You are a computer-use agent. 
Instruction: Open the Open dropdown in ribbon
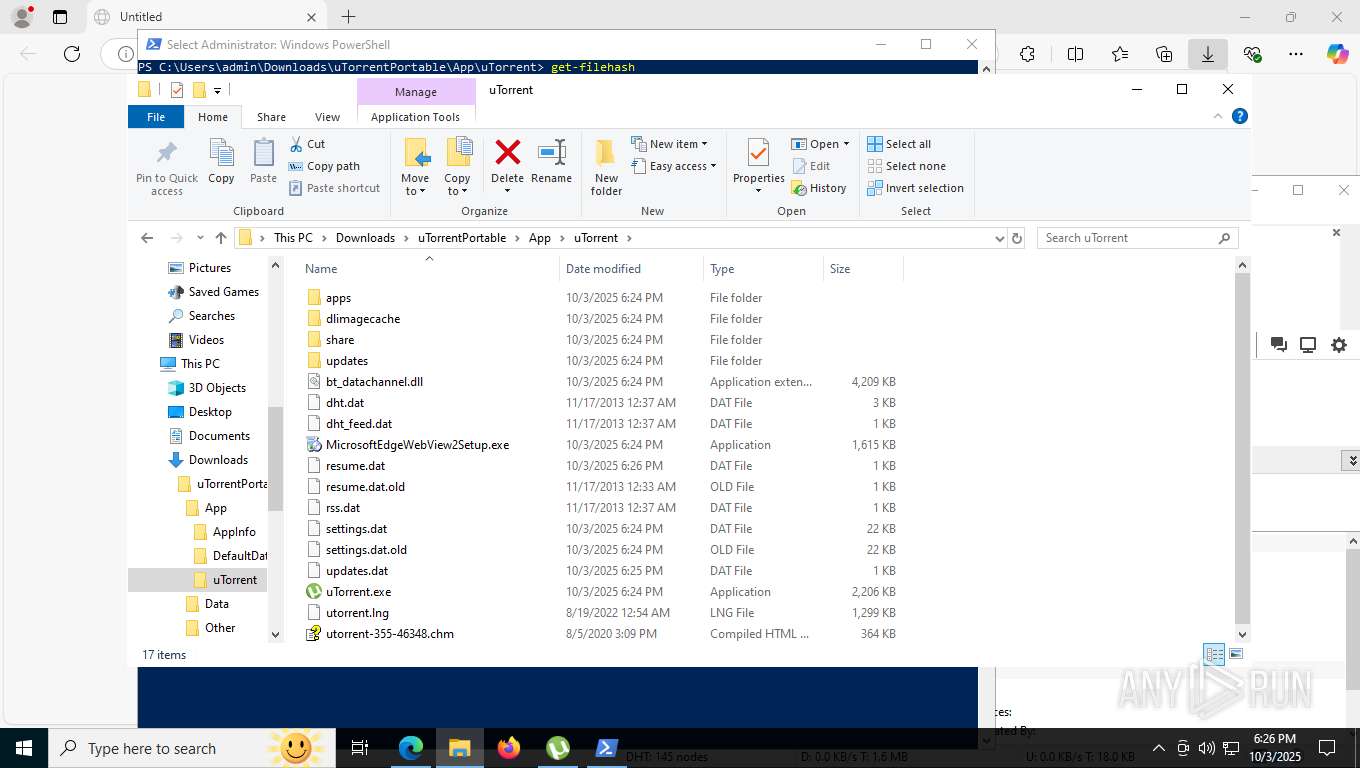point(820,144)
